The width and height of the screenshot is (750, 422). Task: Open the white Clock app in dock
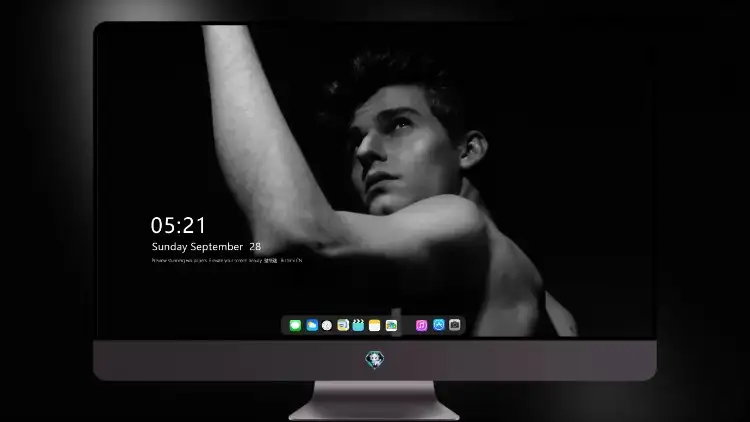pos(327,325)
